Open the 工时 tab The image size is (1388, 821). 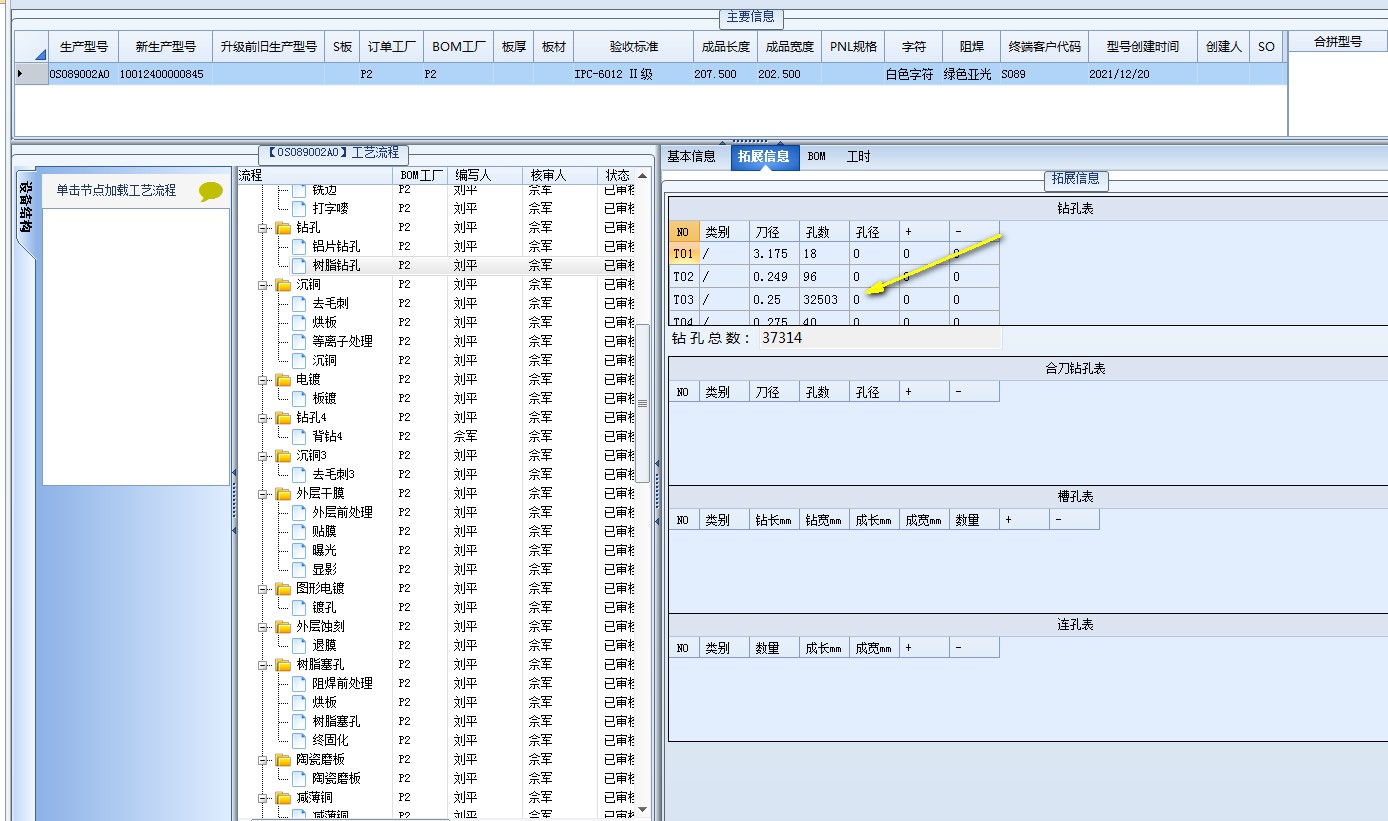859,157
